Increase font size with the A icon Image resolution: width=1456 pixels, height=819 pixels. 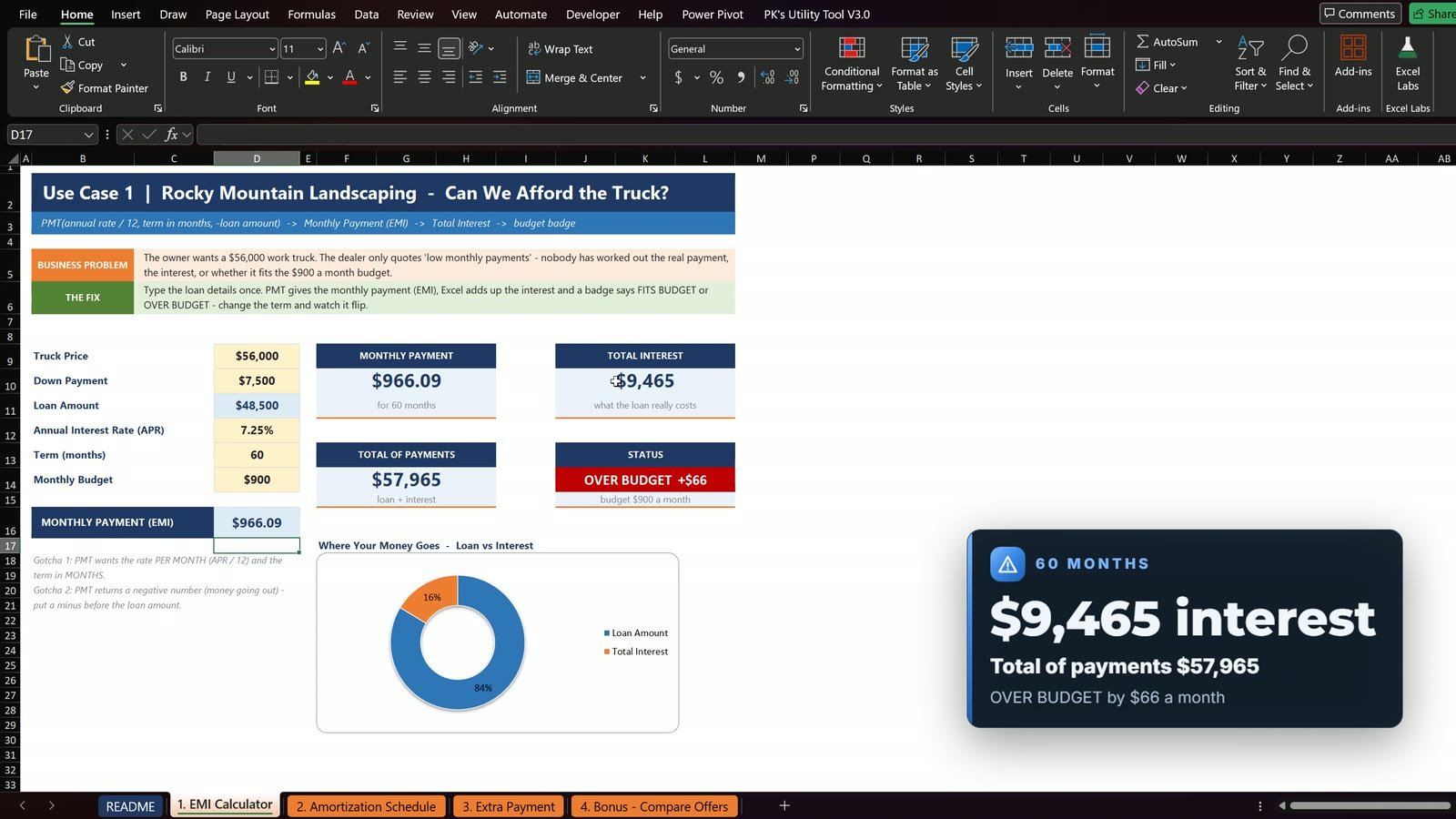[339, 48]
